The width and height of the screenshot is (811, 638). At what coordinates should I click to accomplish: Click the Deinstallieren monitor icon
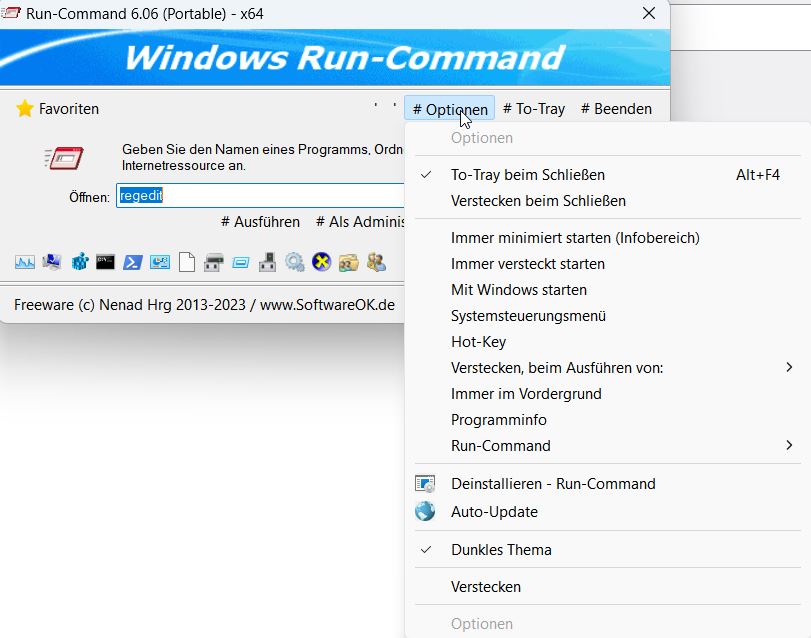(425, 484)
